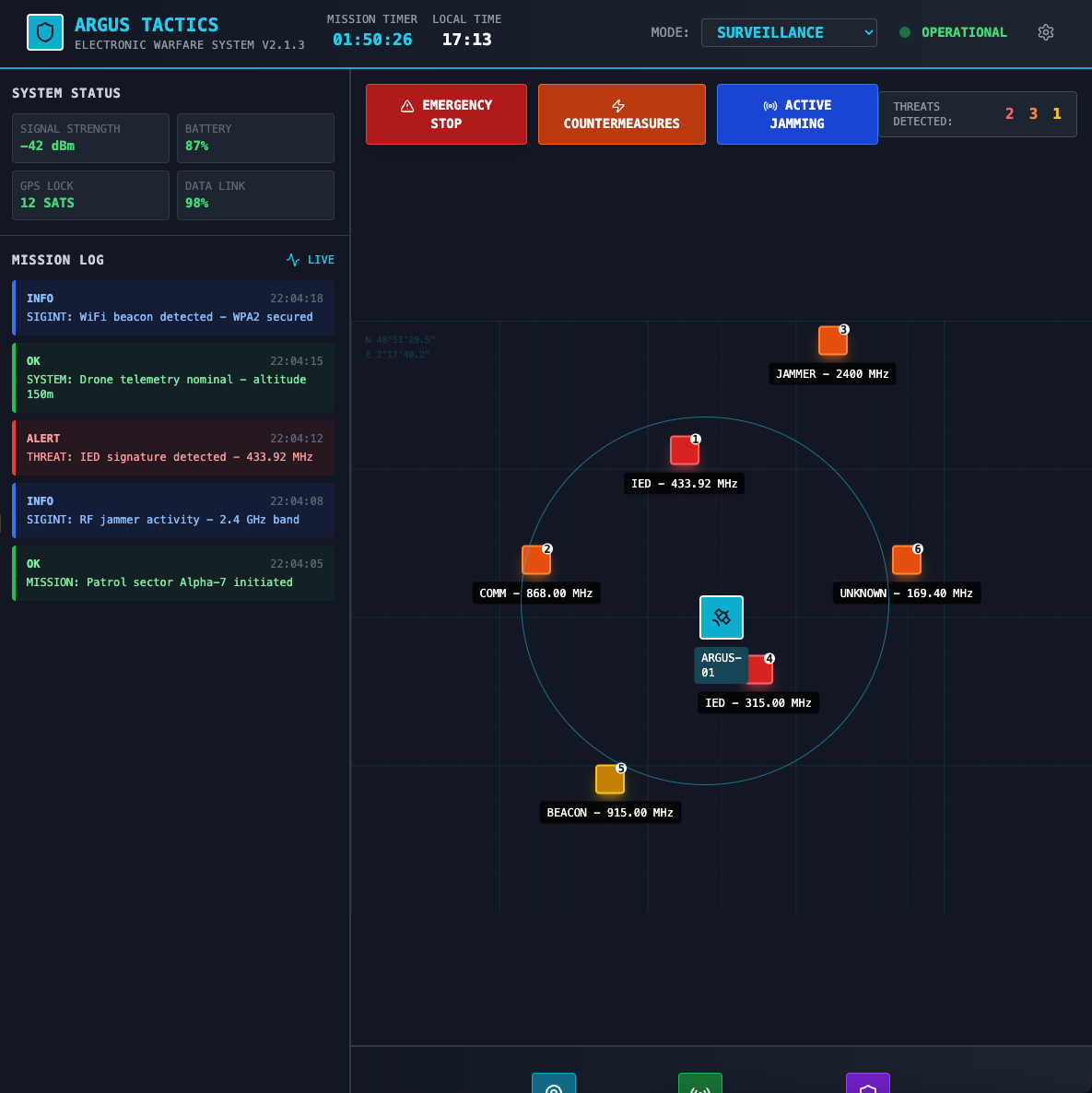The width and height of the screenshot is (1092, 1093).
Task: Toggle the LIVE mission log feed
Action: tap(311, 259)
